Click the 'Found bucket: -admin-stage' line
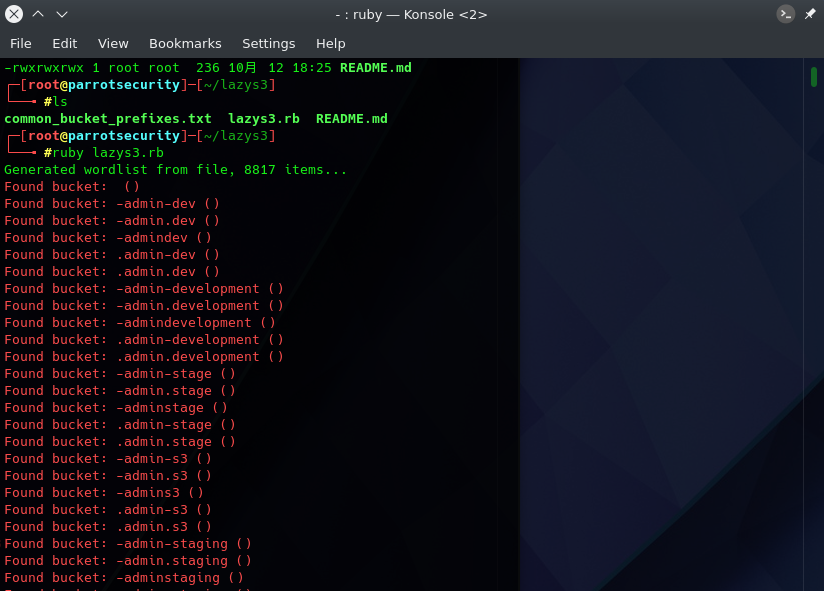This screenshot has height=591, width=824. (x=120, y=374)
